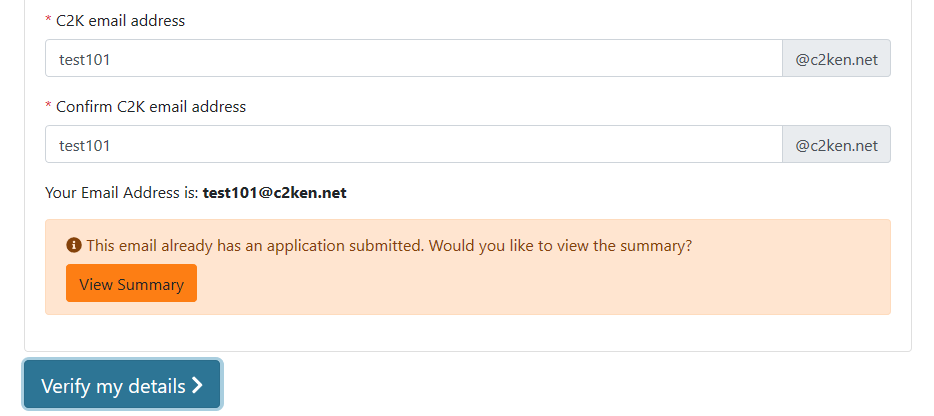This screenshot has height=416, width=934.
Task: Click the @c2ken.net suffix on the confirm field
Action: click(836, 144)
